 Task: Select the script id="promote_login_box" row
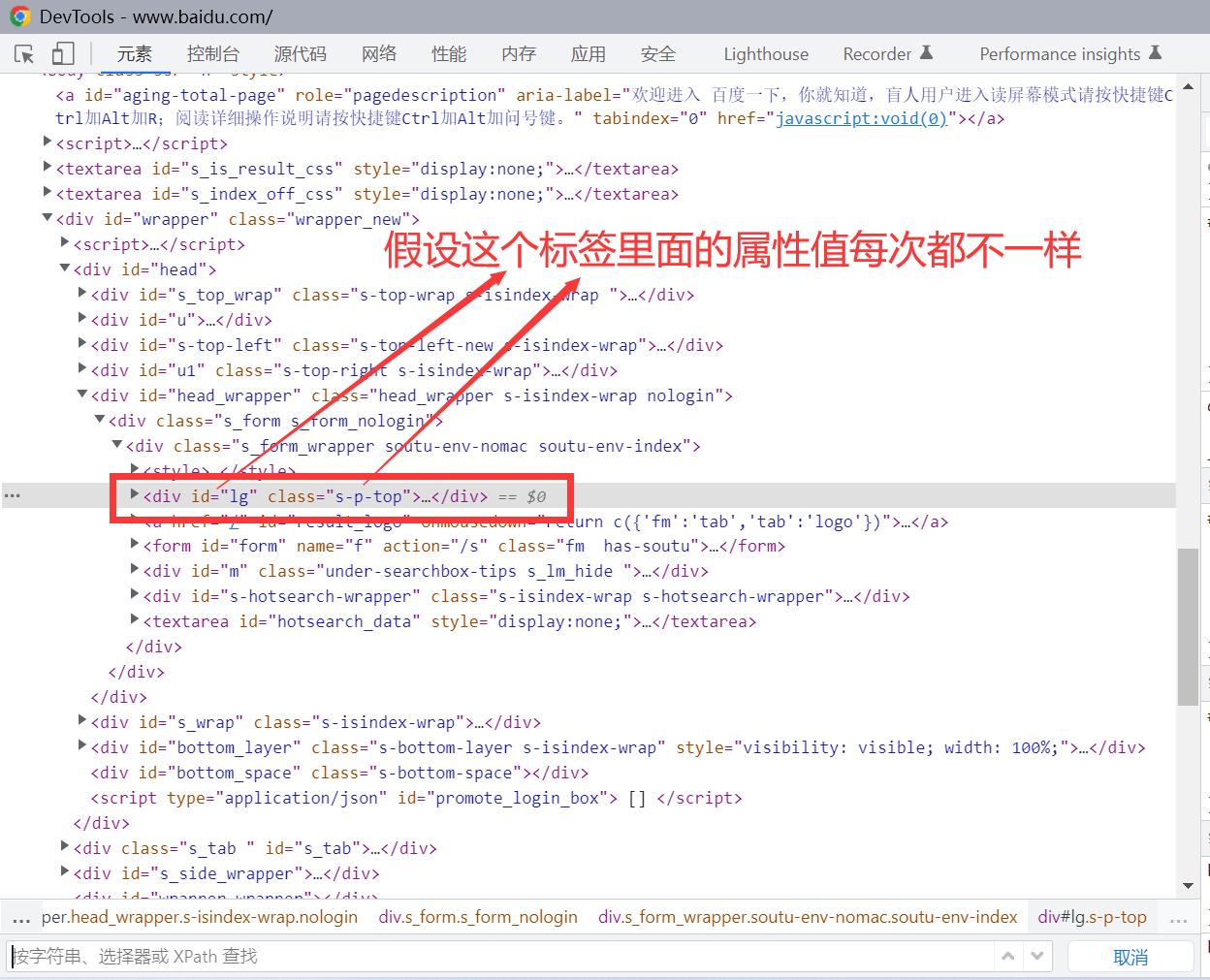pyautogui.click(x=589, y=798)
